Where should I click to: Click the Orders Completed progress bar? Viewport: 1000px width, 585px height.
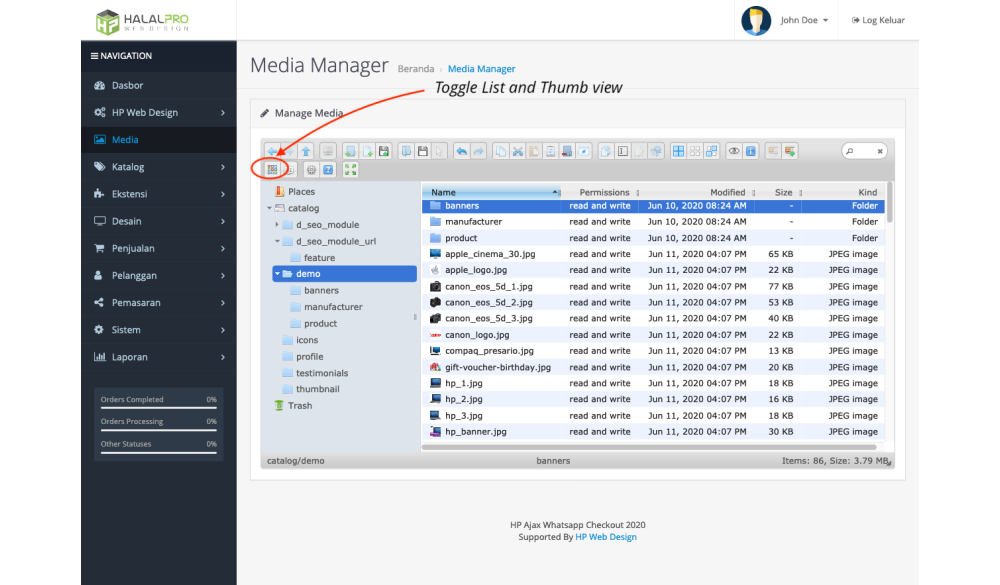tap(158, 407)
